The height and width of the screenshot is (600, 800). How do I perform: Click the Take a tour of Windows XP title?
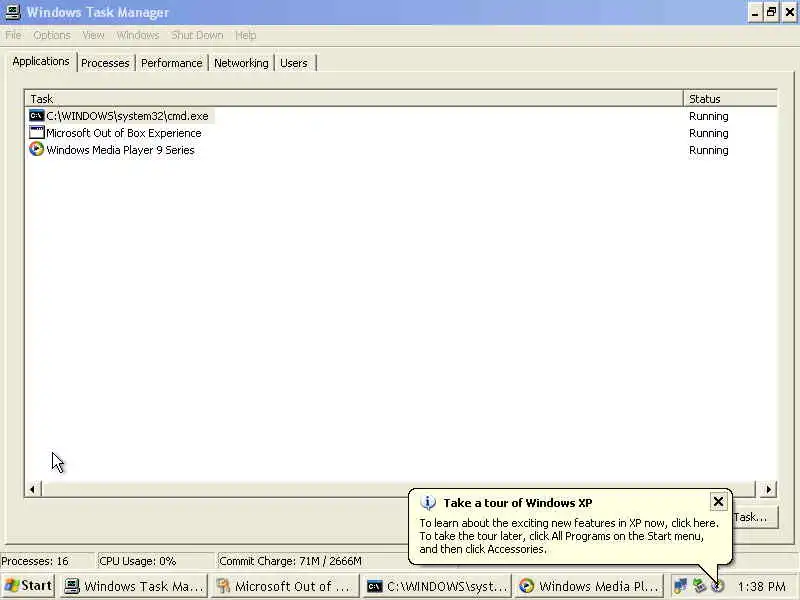point(517,503)
